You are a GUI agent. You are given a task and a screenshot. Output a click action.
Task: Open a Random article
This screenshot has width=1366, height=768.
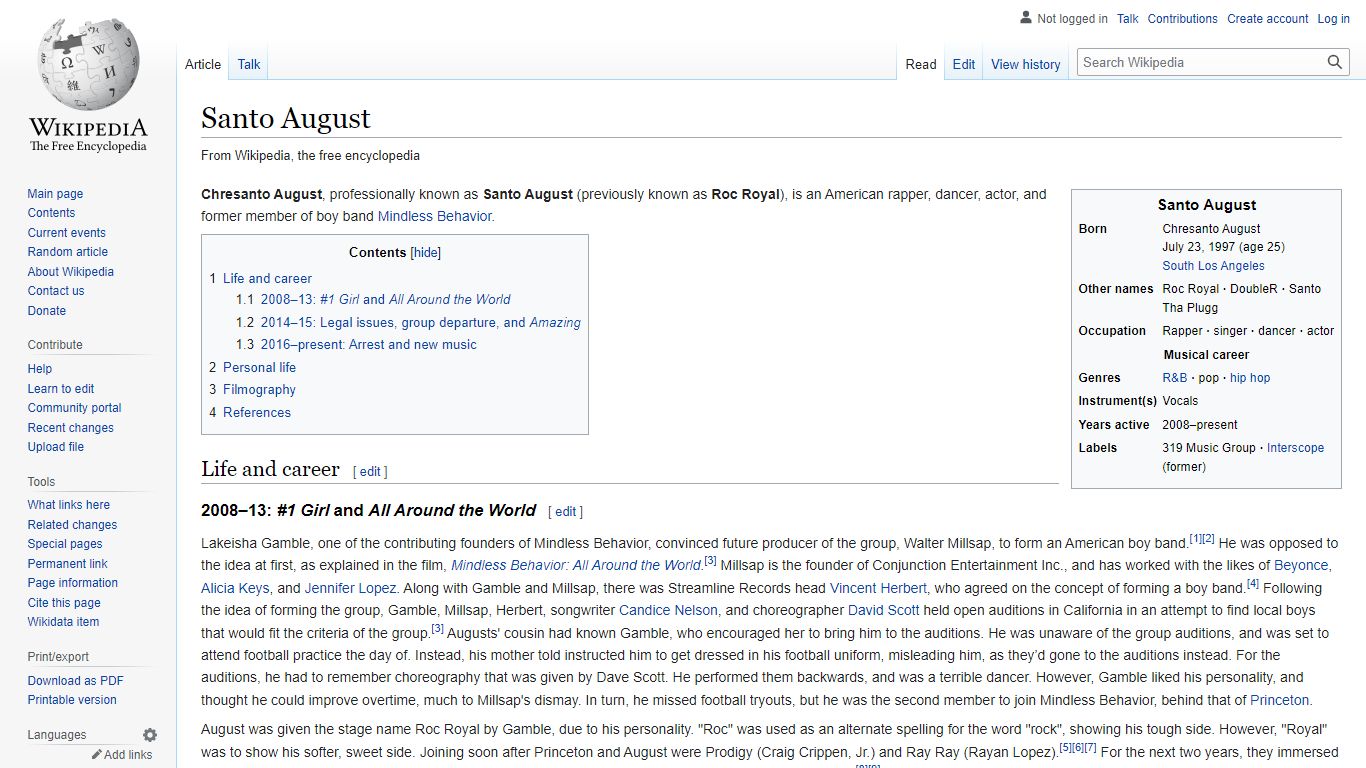pos(67,252)
